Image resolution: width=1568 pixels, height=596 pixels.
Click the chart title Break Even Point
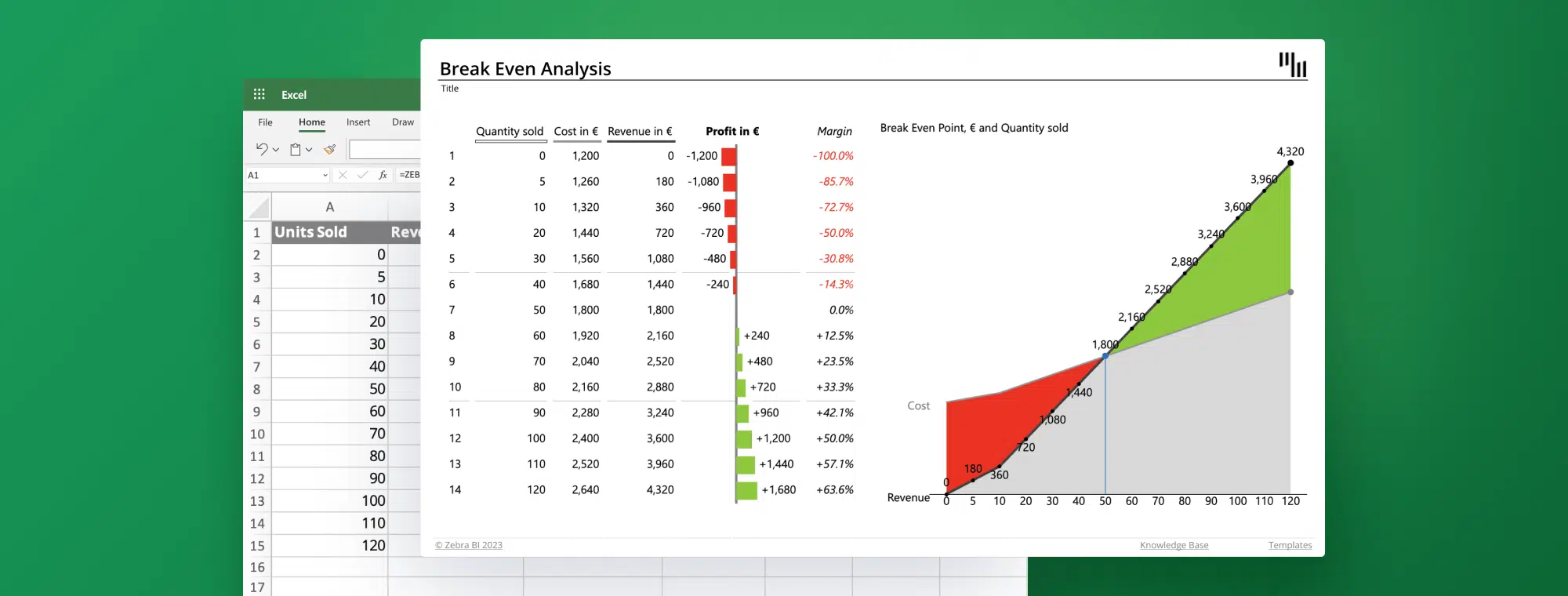(x=974, y=128)
